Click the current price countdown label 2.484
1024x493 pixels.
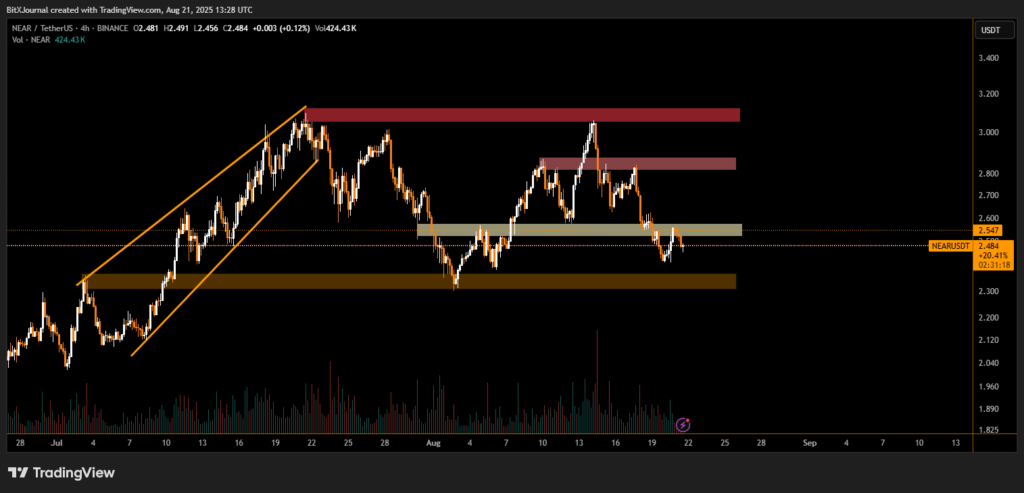997,245
